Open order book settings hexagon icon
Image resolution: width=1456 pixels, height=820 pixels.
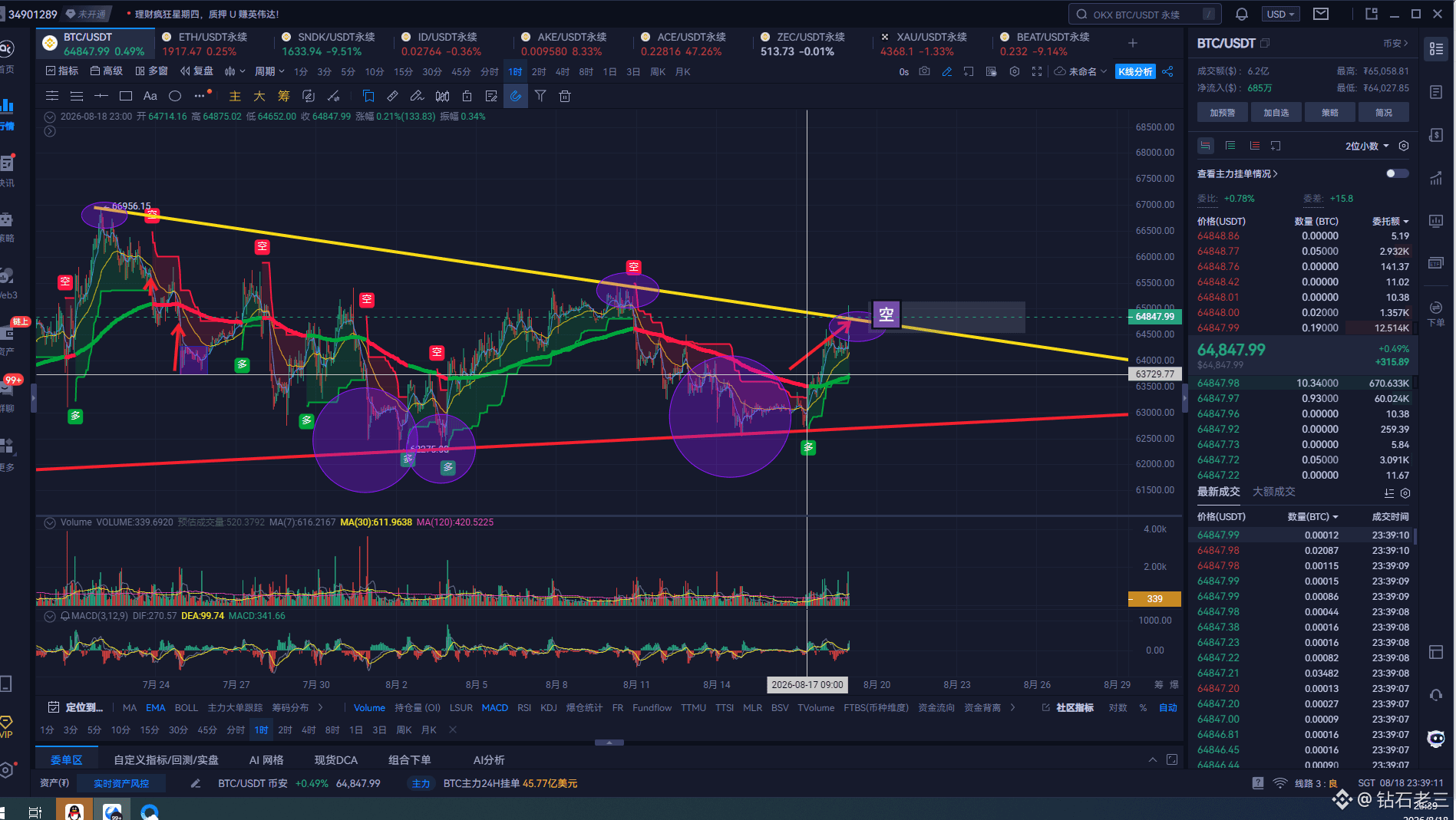tap(1404, 146)
